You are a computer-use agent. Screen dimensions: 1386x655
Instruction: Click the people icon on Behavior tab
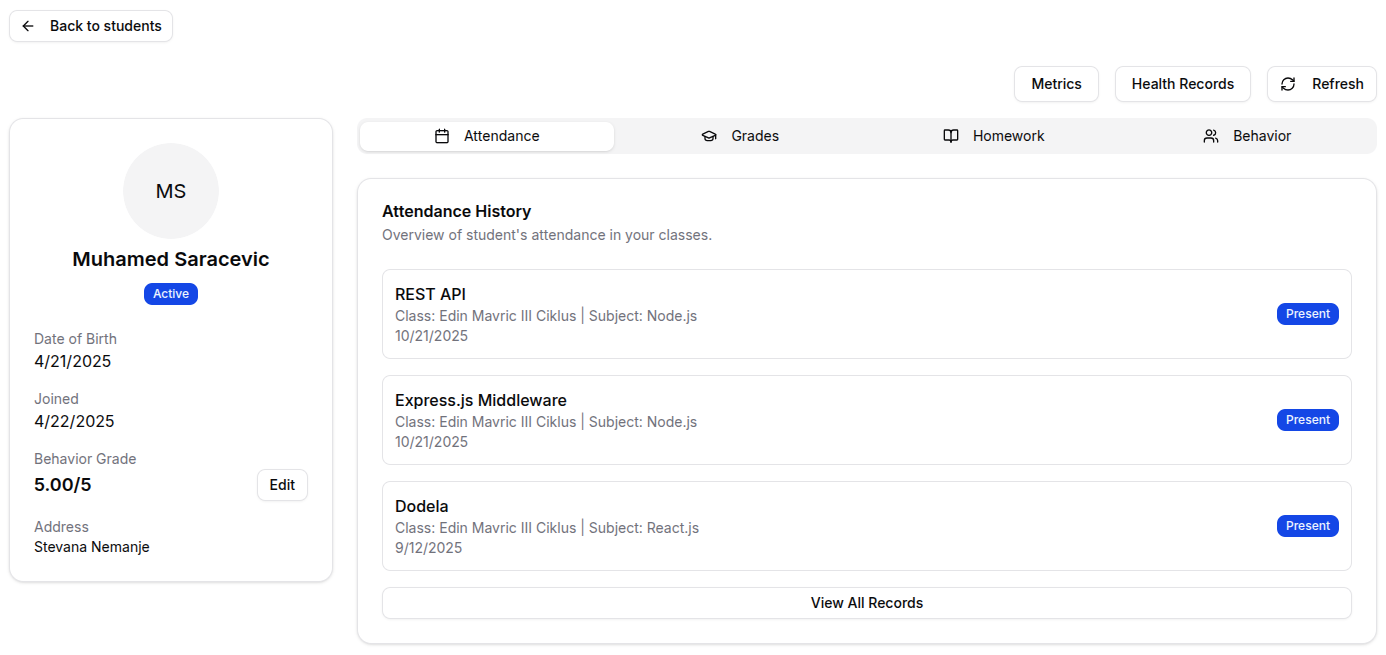point(1211,136)
